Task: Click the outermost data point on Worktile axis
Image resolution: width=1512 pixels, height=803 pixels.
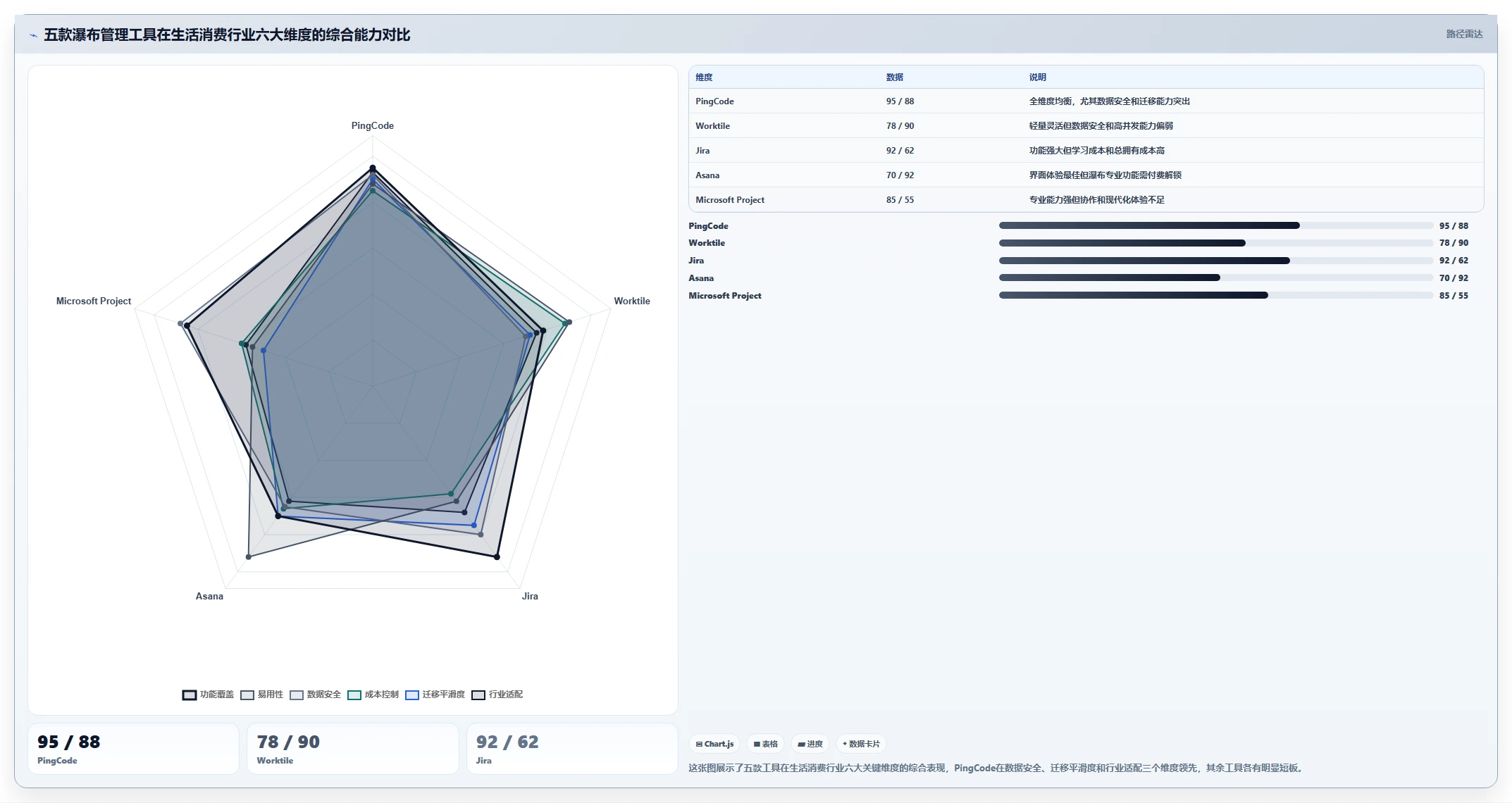Action: click(x=569, y=322)
